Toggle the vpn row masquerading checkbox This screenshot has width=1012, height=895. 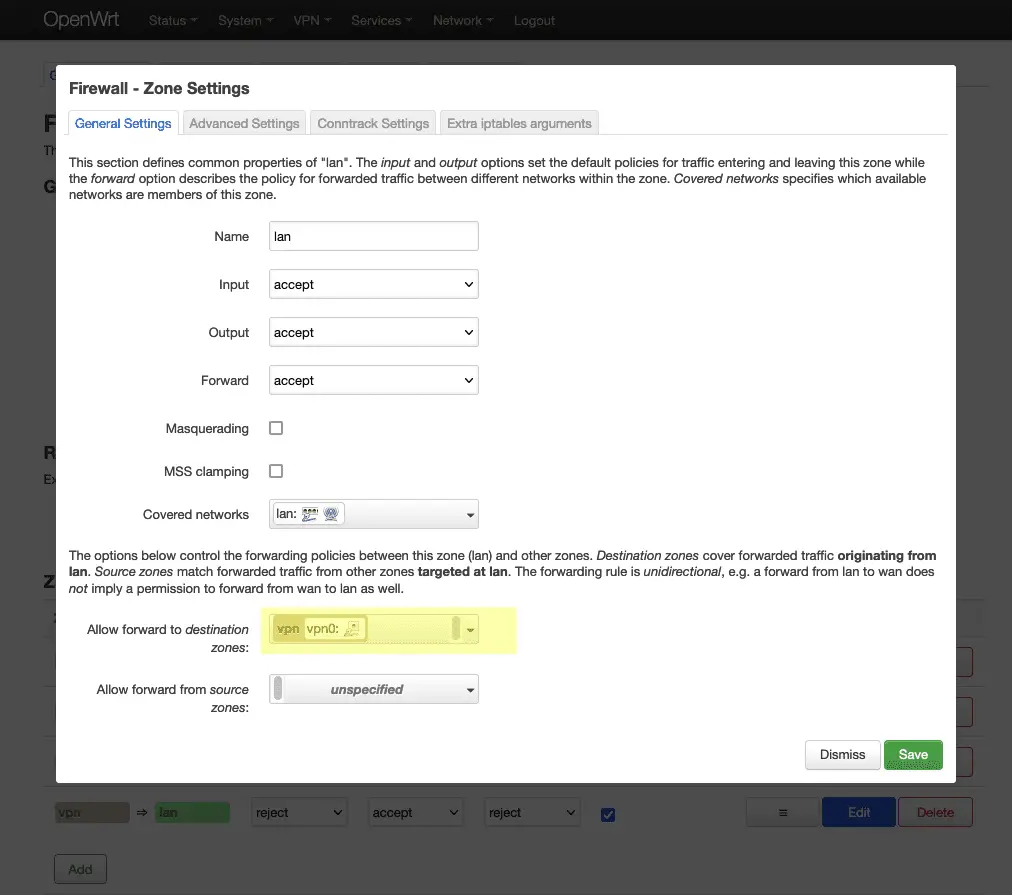(608, 814)
